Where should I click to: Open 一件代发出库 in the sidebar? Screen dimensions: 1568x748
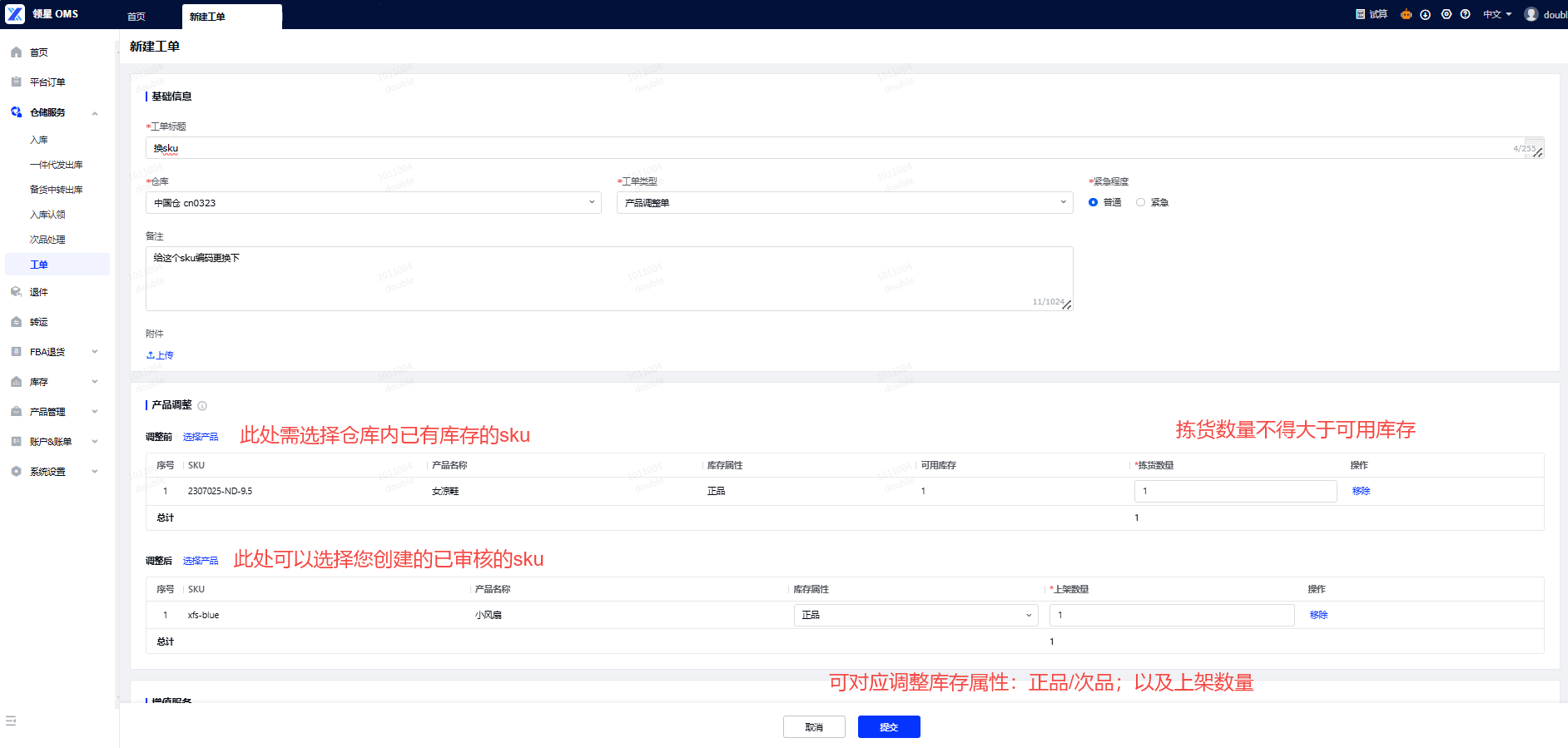tap(57, 165)
